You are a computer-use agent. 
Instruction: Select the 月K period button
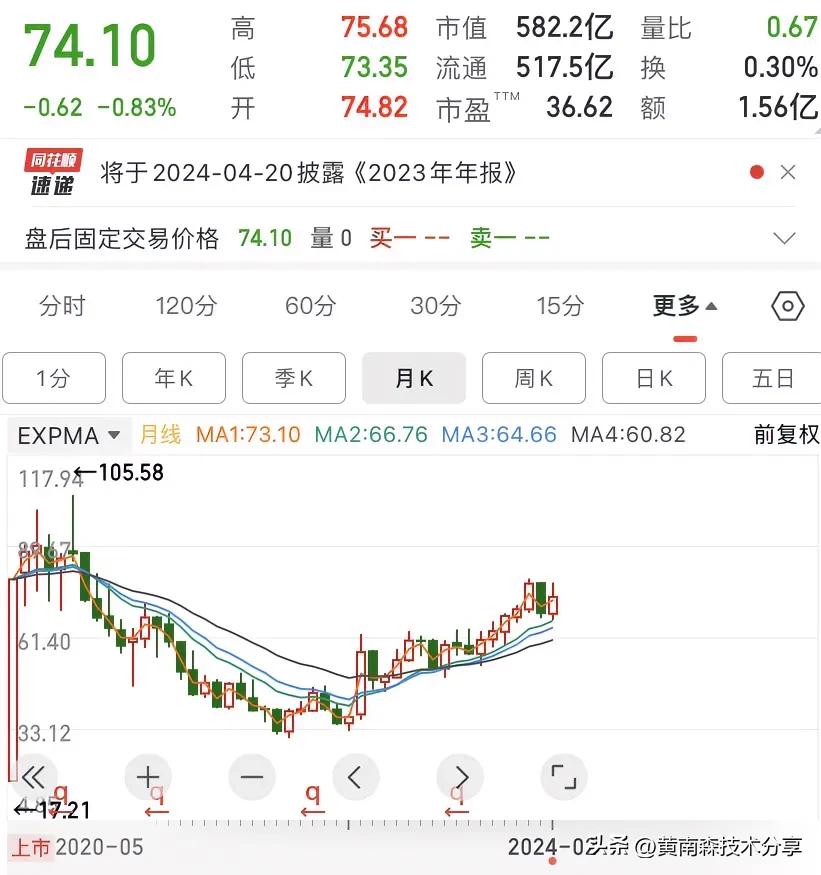pos(414,378)
